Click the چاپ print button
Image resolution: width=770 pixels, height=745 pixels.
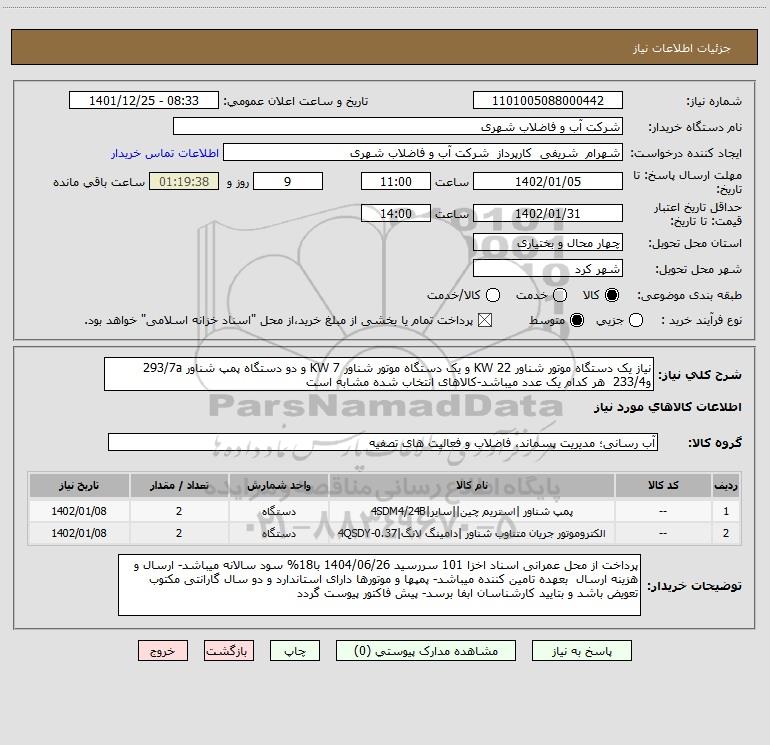(x=295, y=651)
